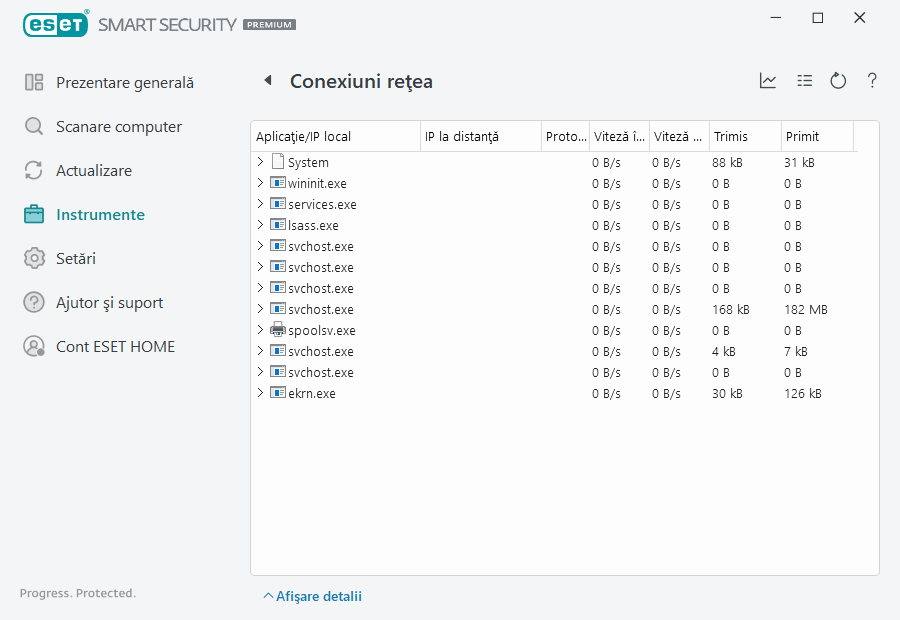This screenshot has height=620, width=900.
Task: Click the System file icon
Action: 278,162
